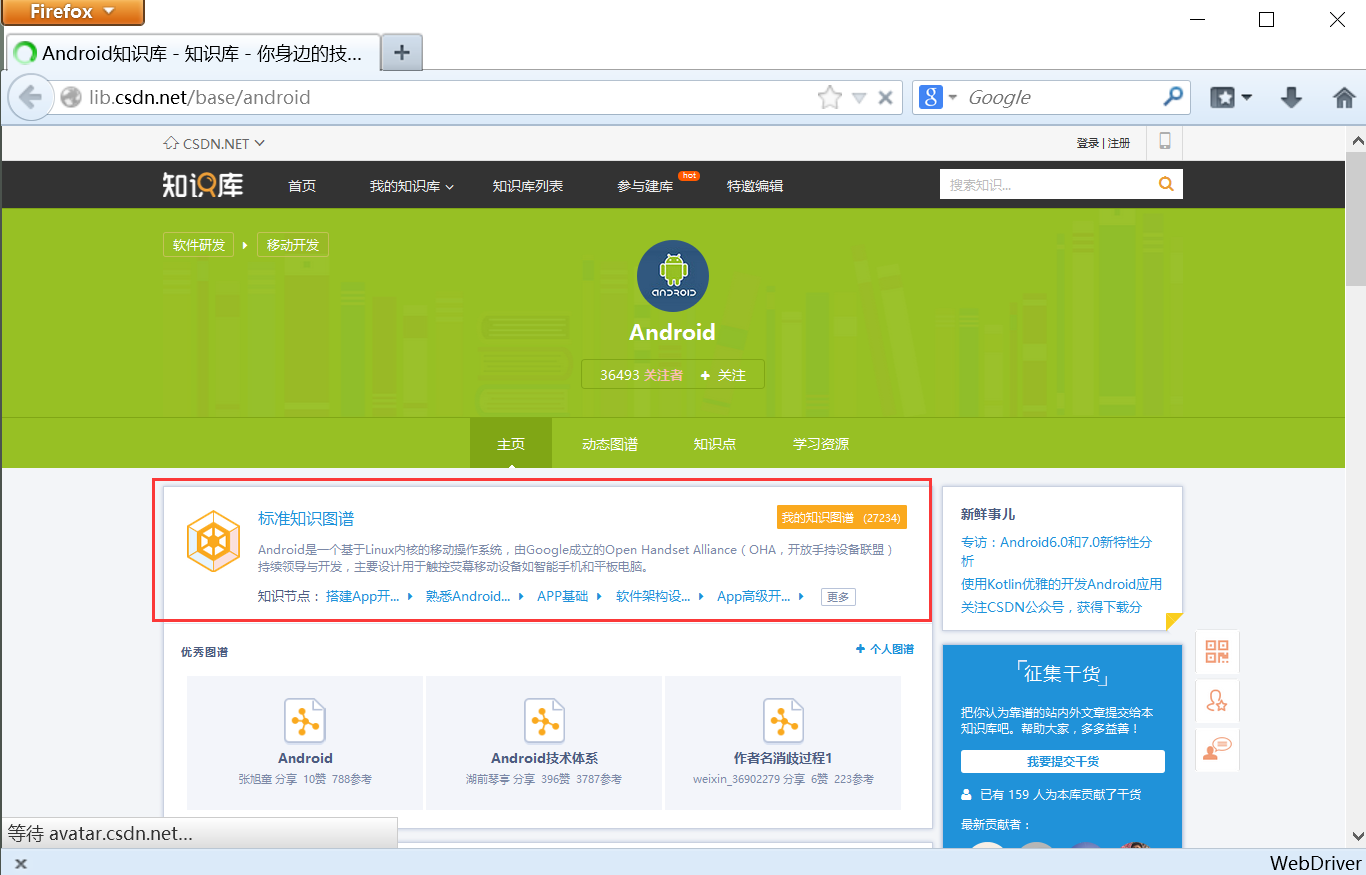
Task: Switch to the 知识点 tab
Action: (715, 443)
